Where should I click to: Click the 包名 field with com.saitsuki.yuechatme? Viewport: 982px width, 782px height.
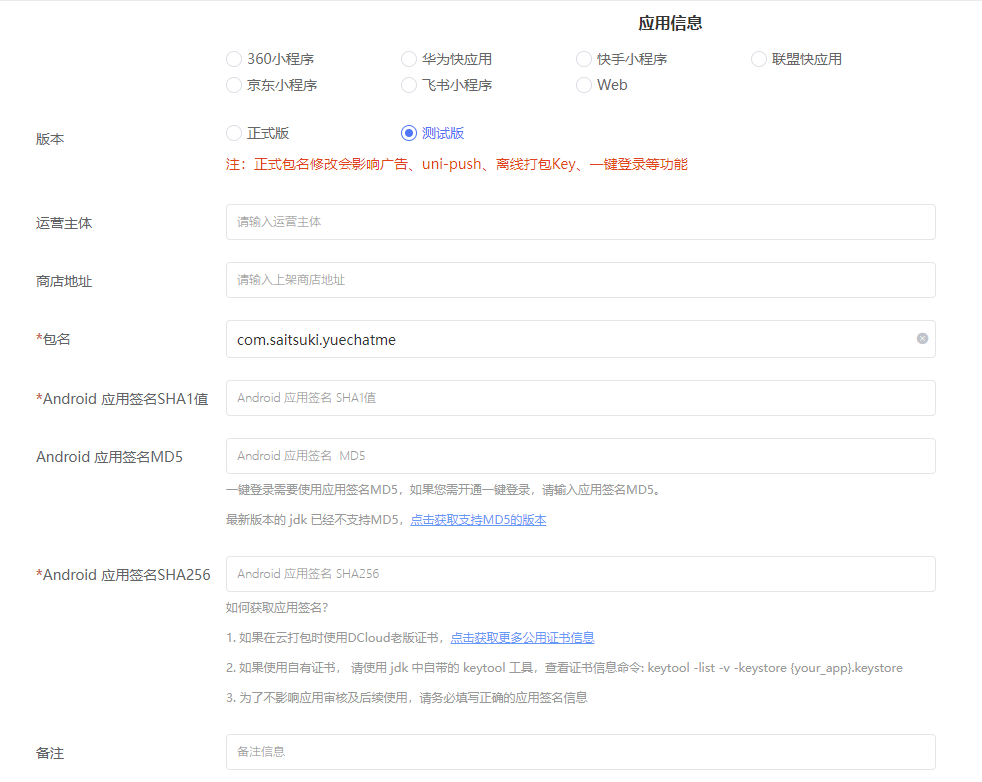pos(570,339)
